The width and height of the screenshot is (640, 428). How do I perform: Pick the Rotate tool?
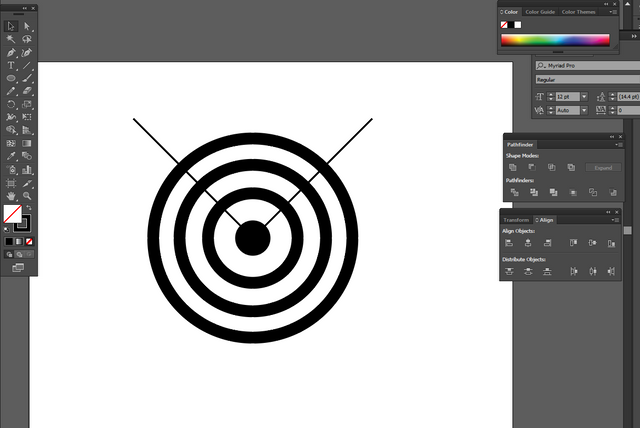[11, 104]
